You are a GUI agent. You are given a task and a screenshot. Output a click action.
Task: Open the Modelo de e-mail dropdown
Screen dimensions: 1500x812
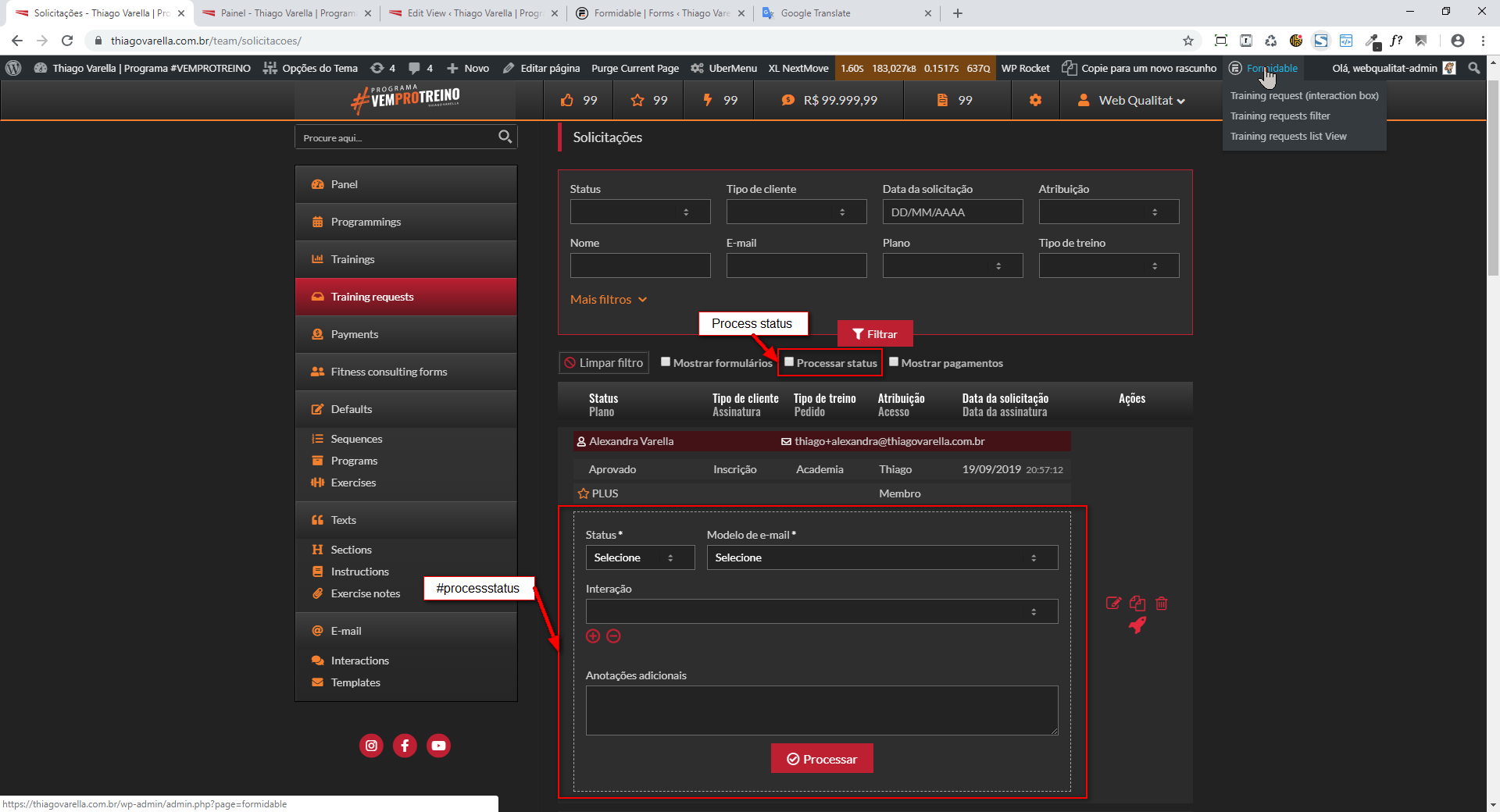(882, 557)
